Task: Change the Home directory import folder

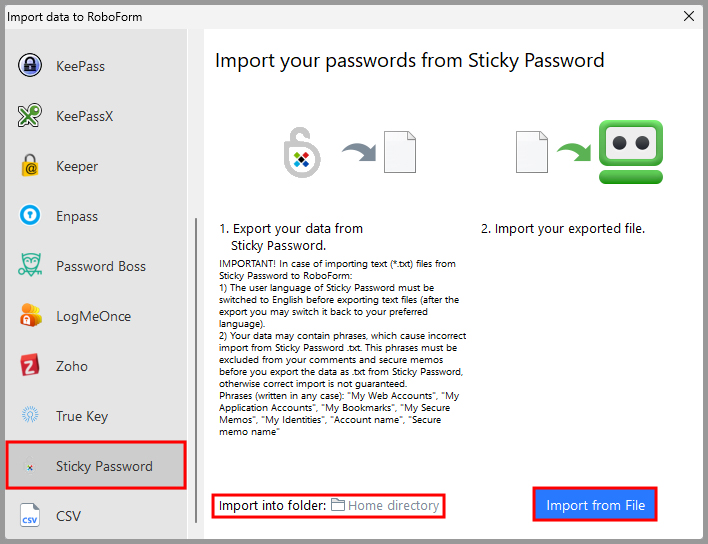Action: pyautogui.click(x=393, y=505)
